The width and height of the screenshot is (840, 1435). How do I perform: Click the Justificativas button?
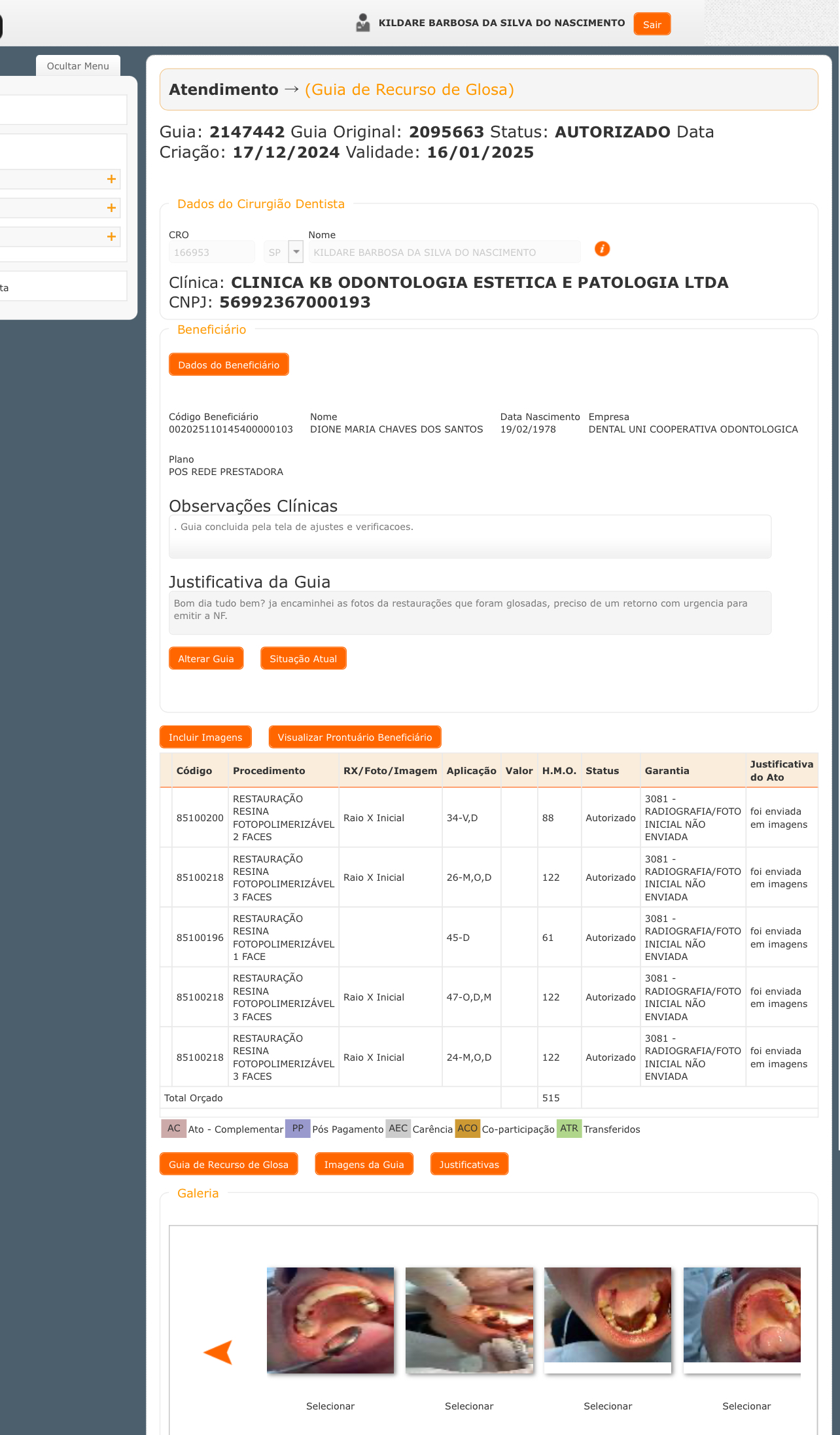pyautogui.click(x=469, y=1165)
